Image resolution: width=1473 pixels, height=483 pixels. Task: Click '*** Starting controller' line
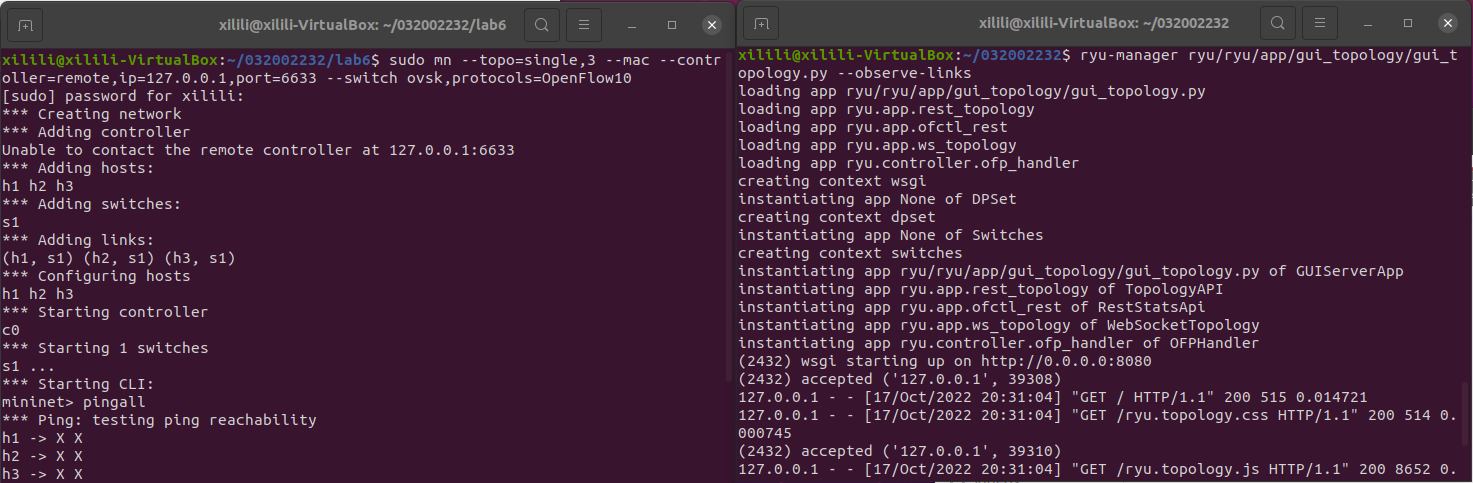click(105, 312)
